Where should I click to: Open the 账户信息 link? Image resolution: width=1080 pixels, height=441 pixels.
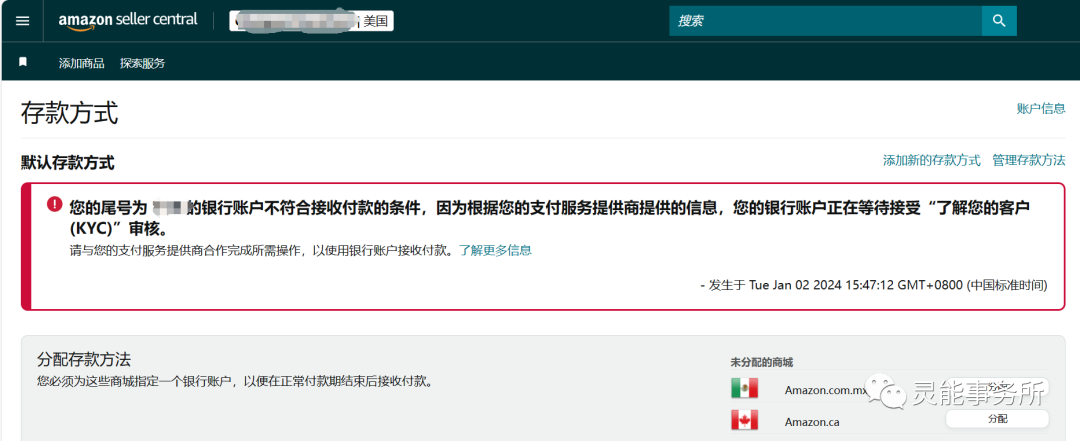coord(1041,108)
